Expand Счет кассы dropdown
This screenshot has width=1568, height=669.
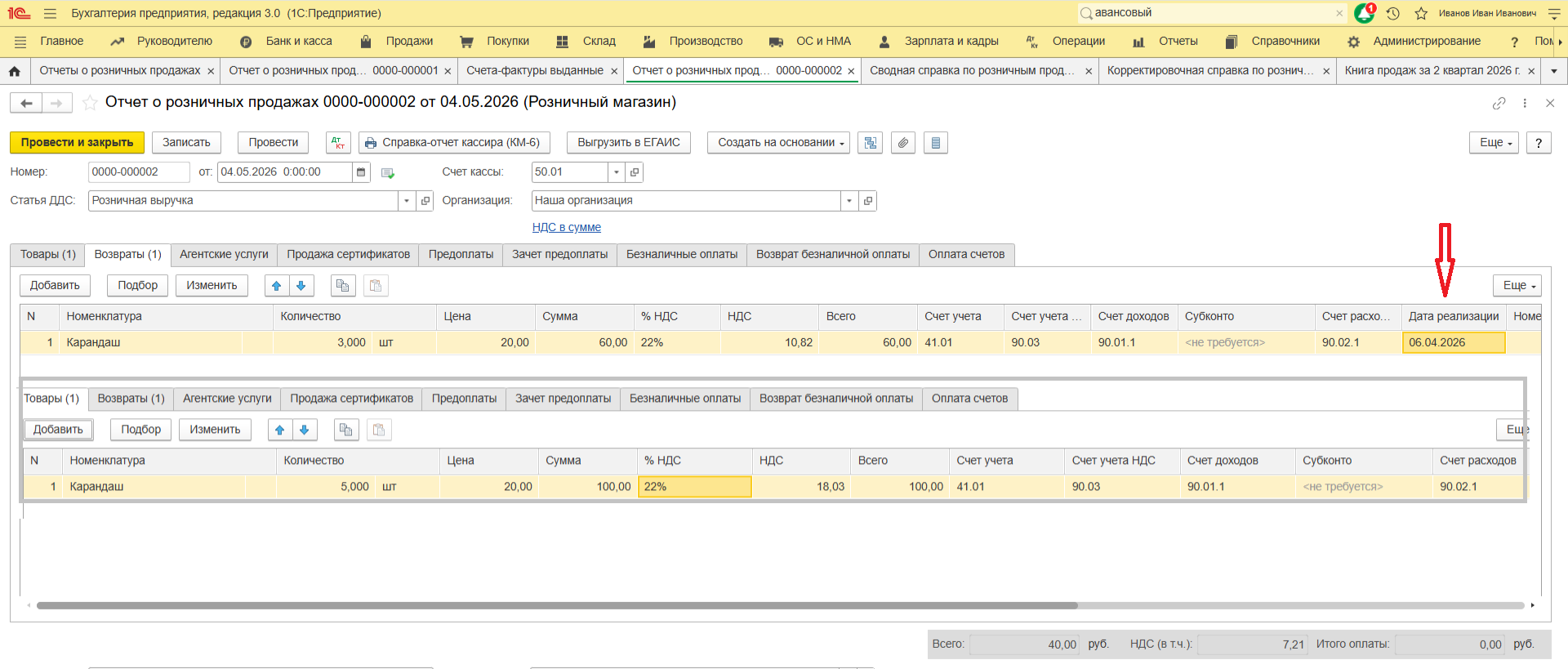617,172
